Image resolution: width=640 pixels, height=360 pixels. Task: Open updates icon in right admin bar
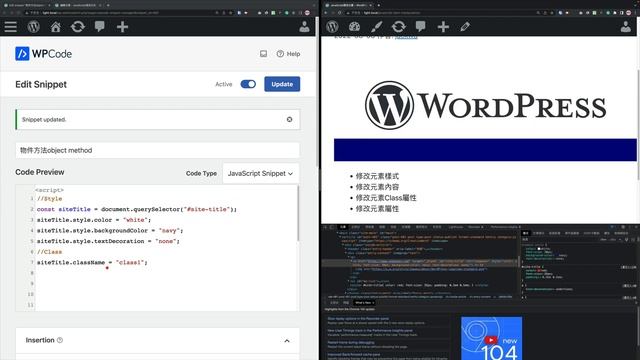click(x=398, y=27)
